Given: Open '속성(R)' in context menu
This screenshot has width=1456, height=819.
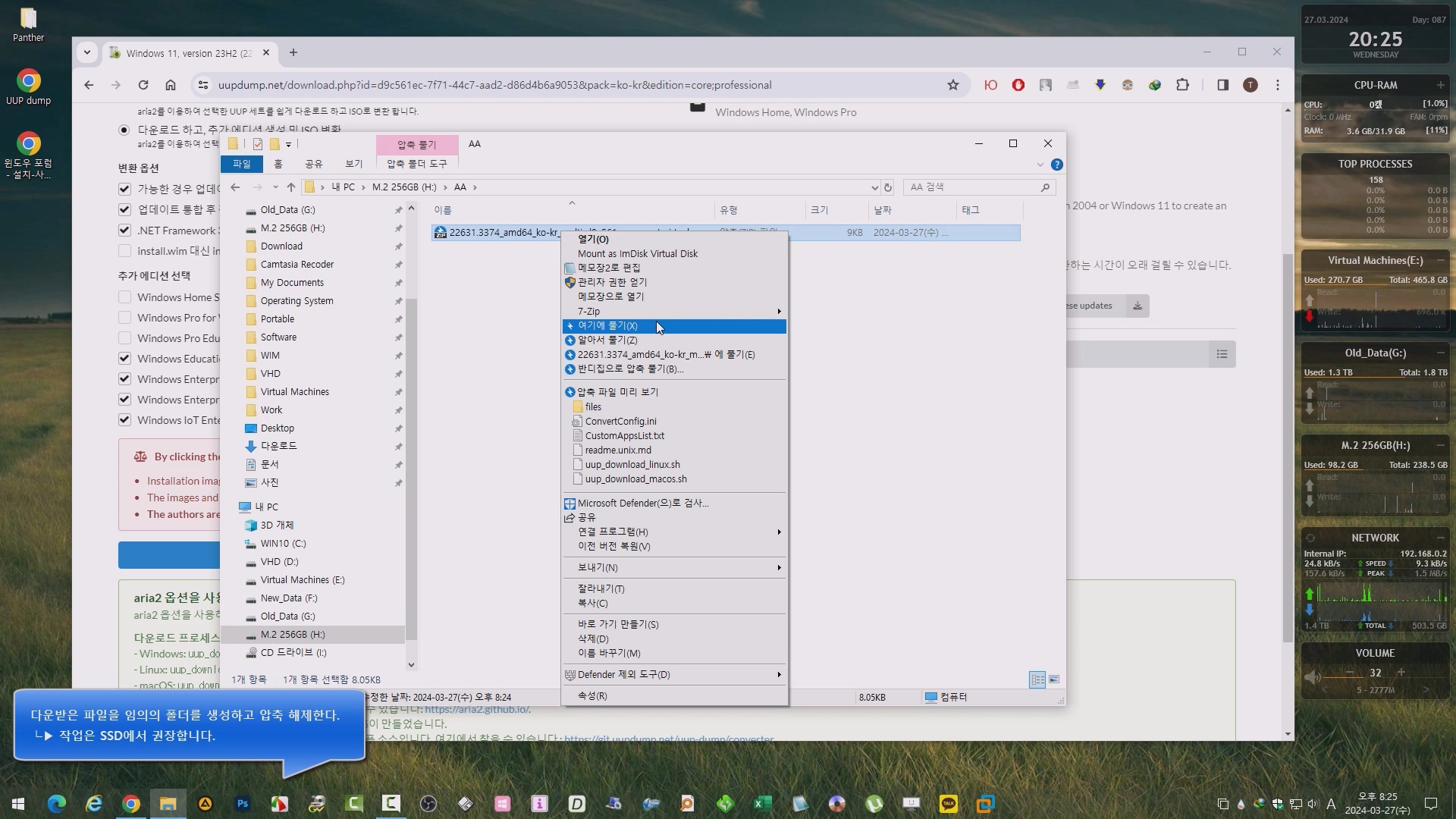Looking at the screenshot, I should (x=674, y=696).
